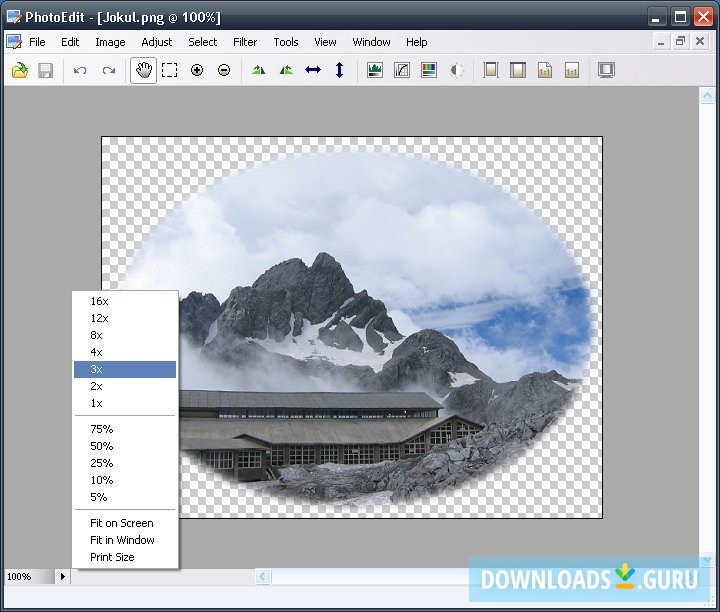Viewport: 720px width, 612px height.
Task: Flip image vertically with up-down arrow icon
Action: (x=339, y=70)
